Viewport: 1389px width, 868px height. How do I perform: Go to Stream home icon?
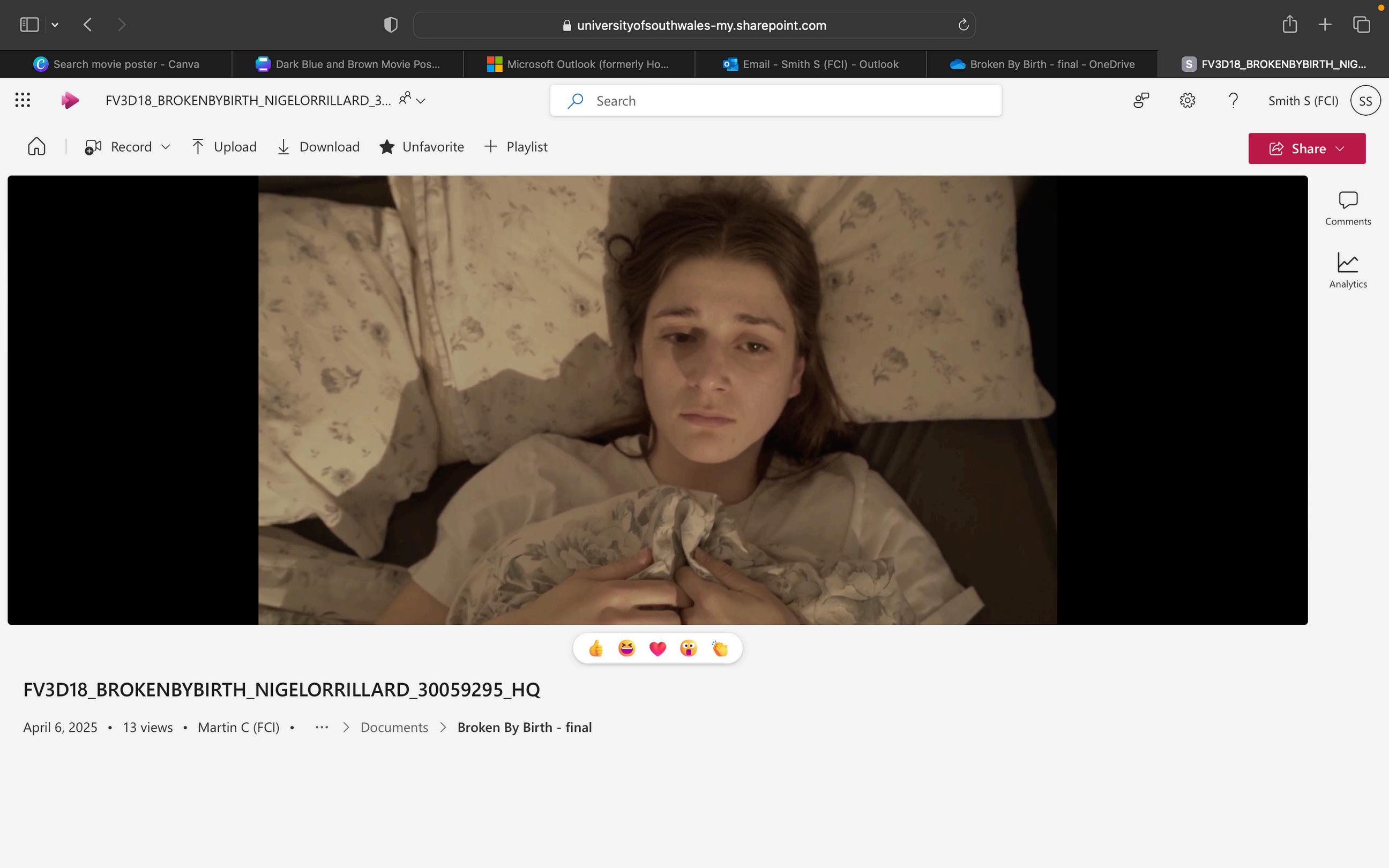pyautogui.click(x=36, y=147)
